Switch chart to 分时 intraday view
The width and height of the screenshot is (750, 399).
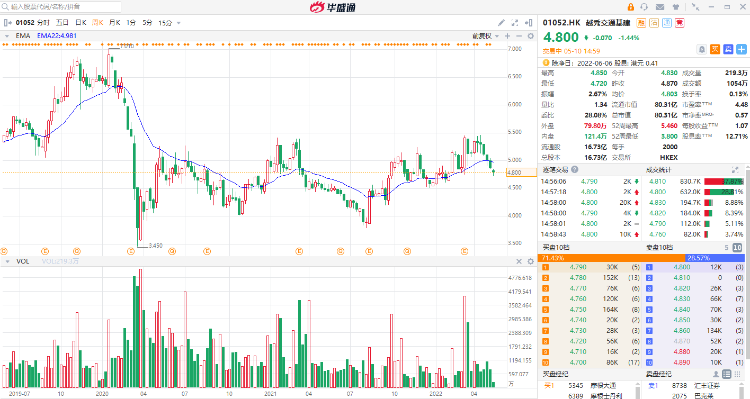pyautogui.click(x=43, y=22)
